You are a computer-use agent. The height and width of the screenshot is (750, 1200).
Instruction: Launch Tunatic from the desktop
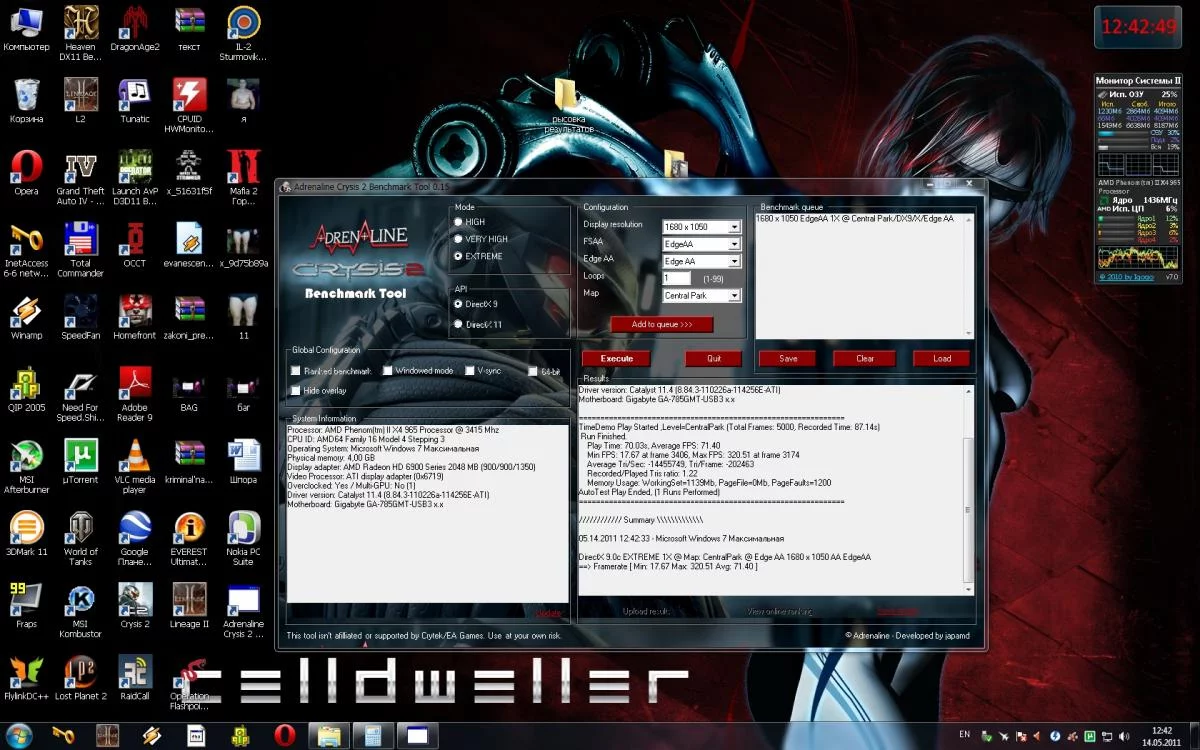134,100
